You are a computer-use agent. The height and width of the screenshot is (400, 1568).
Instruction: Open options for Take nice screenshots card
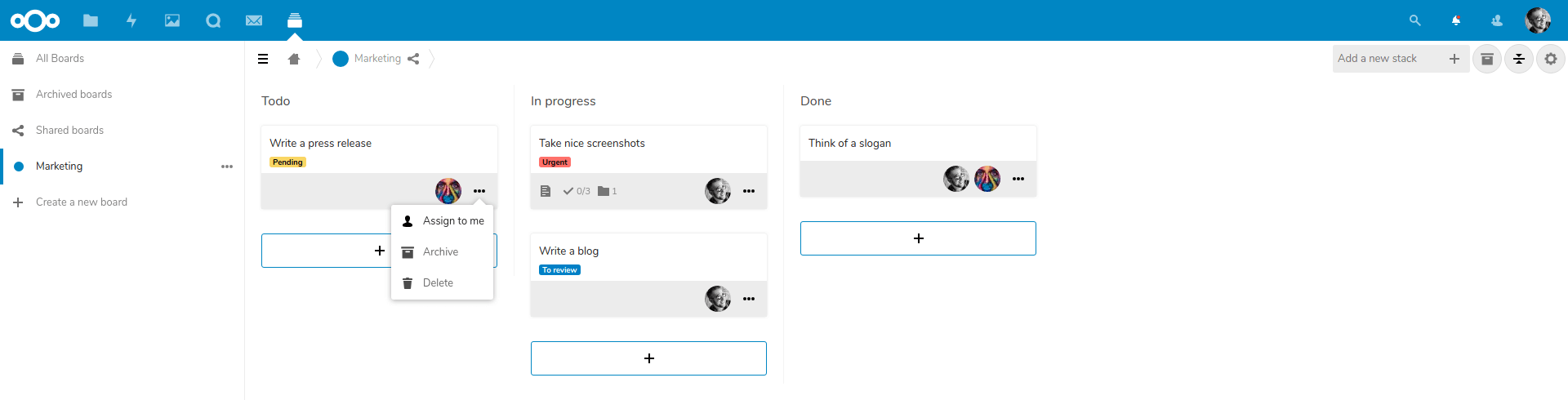tap(749, 191)
